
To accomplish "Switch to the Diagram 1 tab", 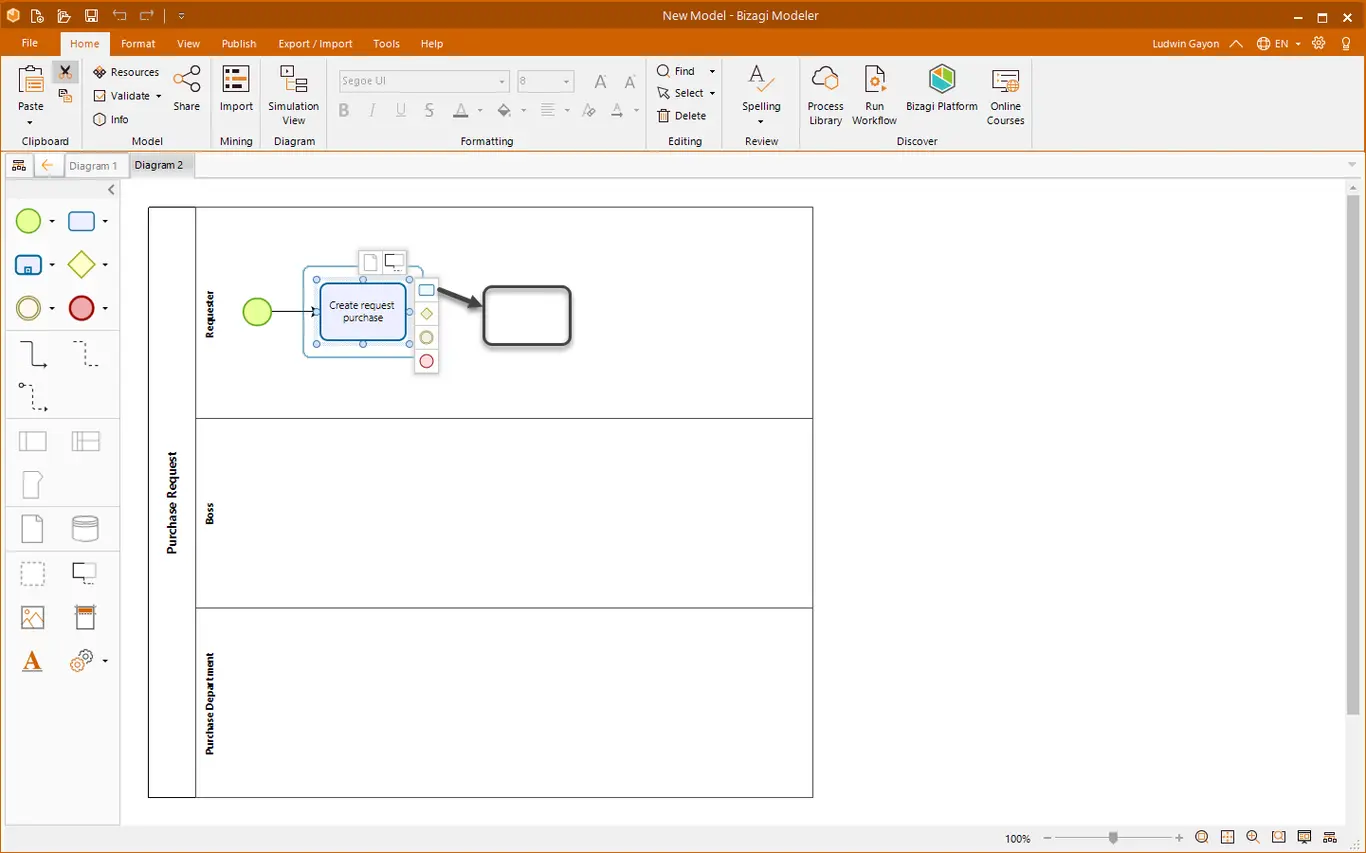I will tap(93, 166).
